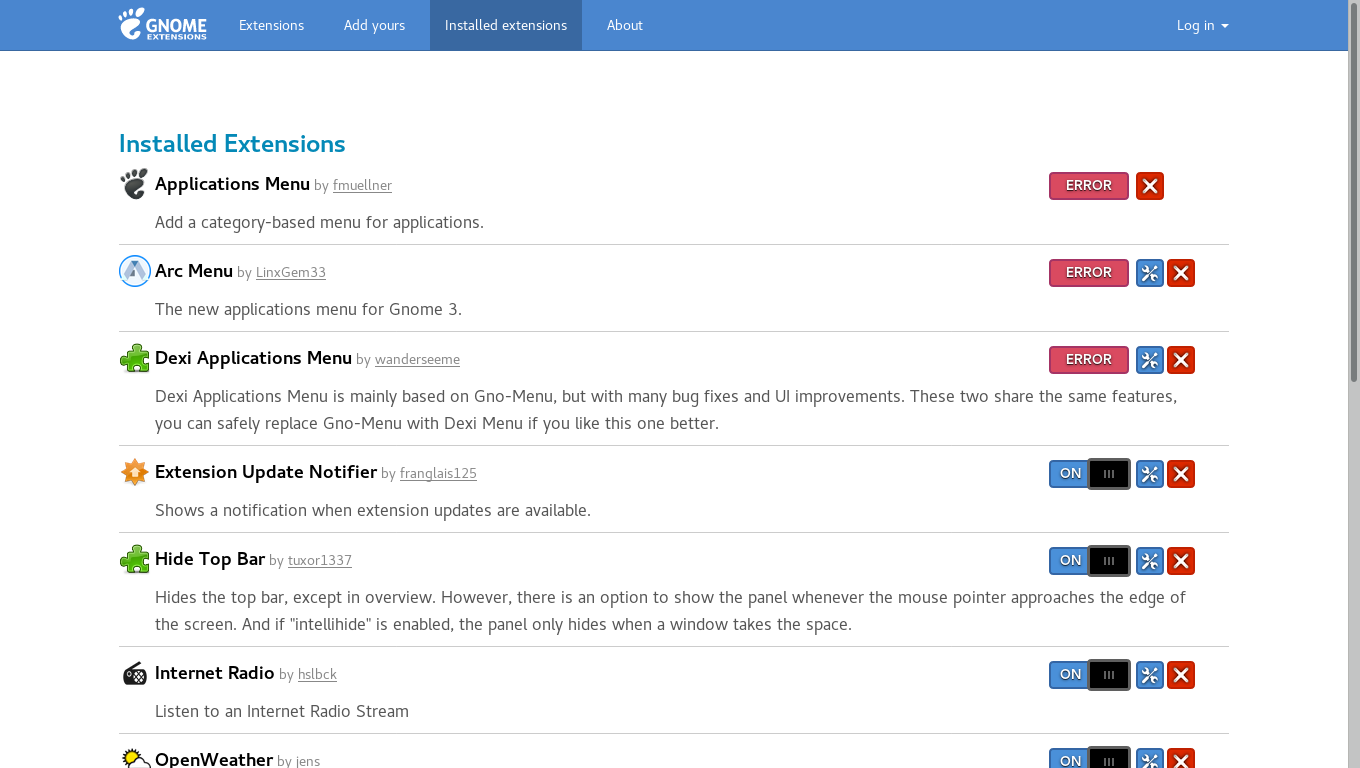1360x768 pixels.
Task: Open the Internet Radio title link
Action: tap(215, 673)
